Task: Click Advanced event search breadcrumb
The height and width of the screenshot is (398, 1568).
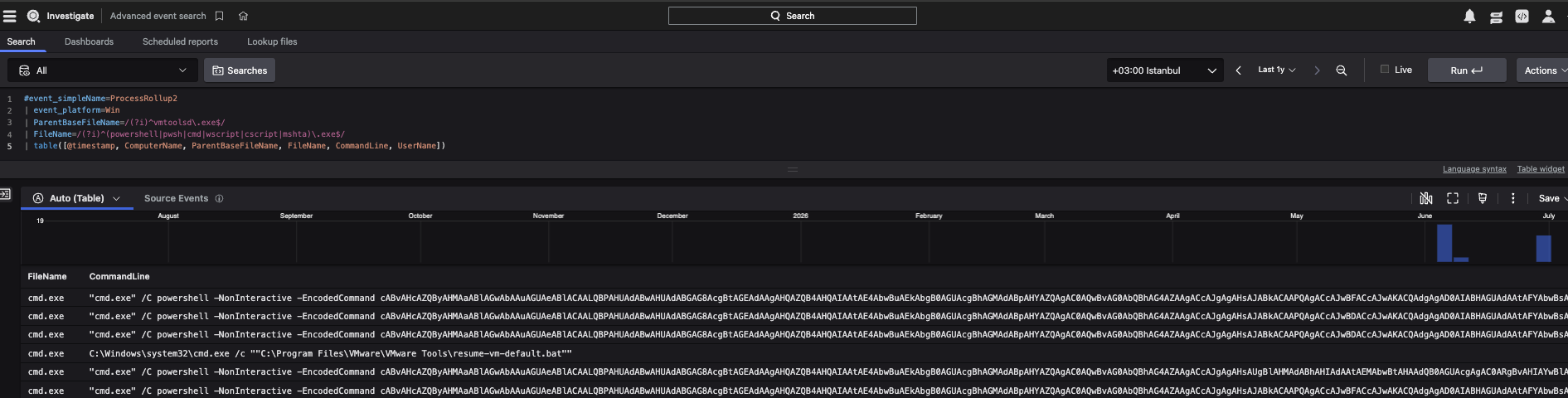Action: [158, 16]
